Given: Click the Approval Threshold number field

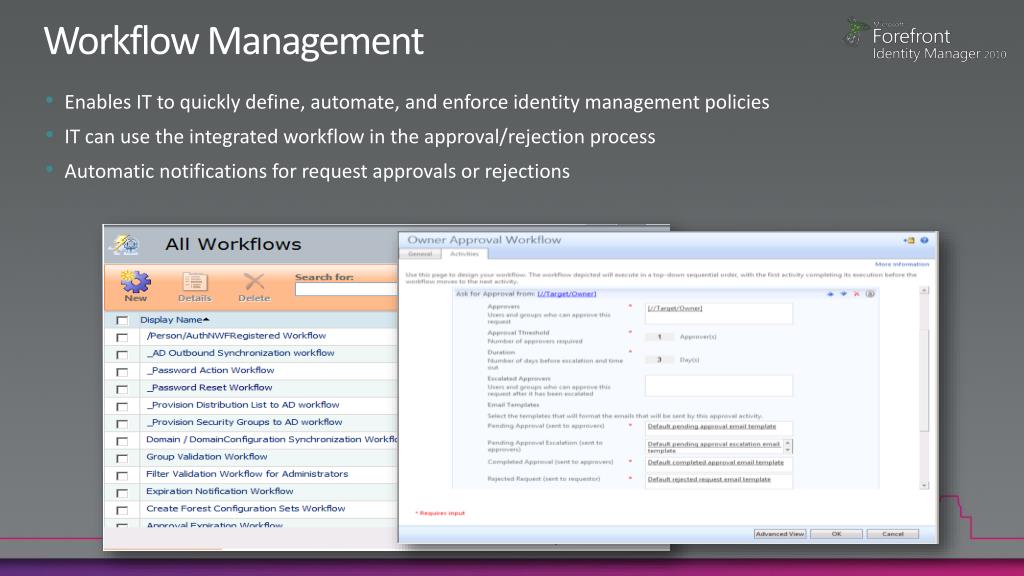Looking at the screenshot, I should (659, 337).
